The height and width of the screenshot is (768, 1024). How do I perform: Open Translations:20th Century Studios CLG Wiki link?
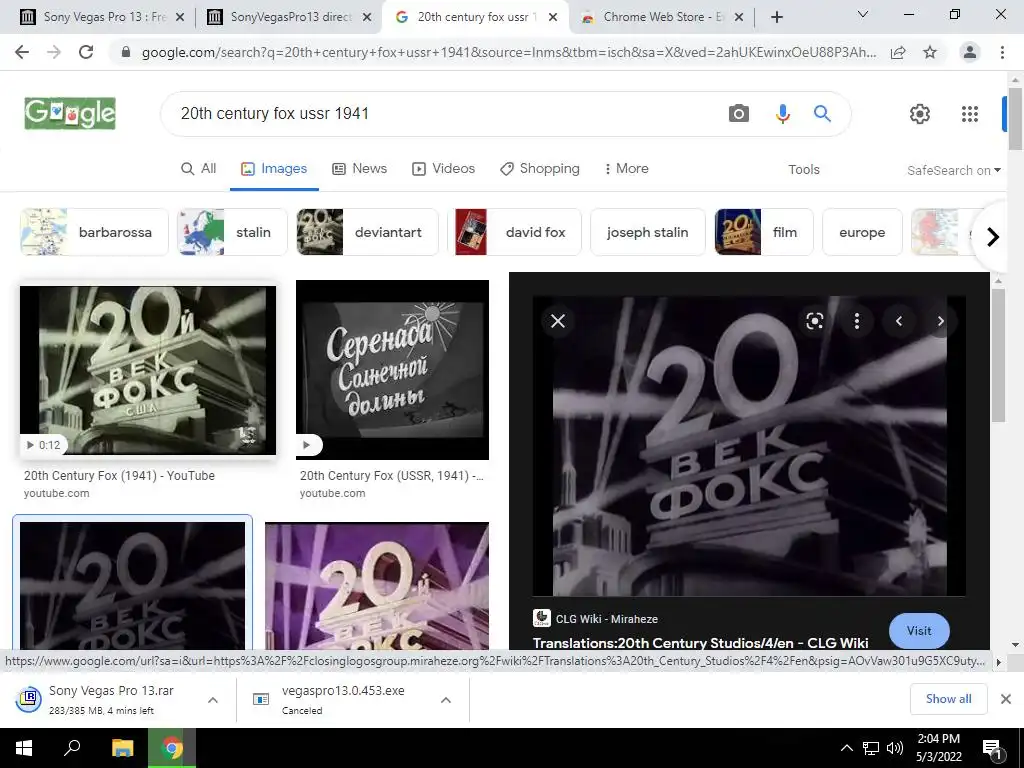(x=700, y=643)
